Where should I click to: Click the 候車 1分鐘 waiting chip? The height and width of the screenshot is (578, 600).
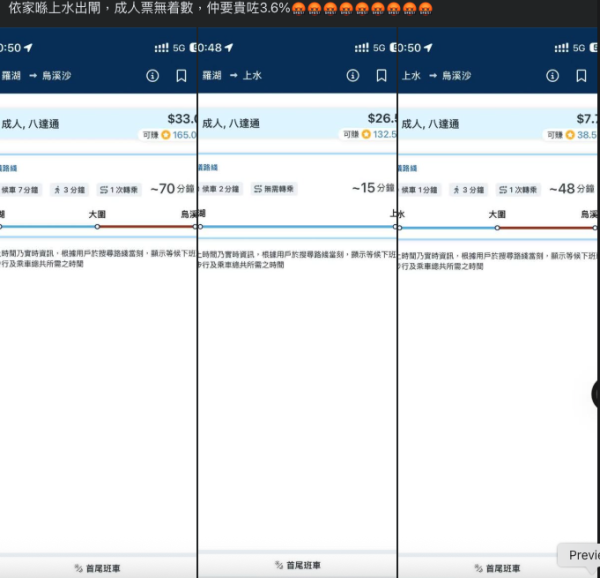tap(419, 190)
